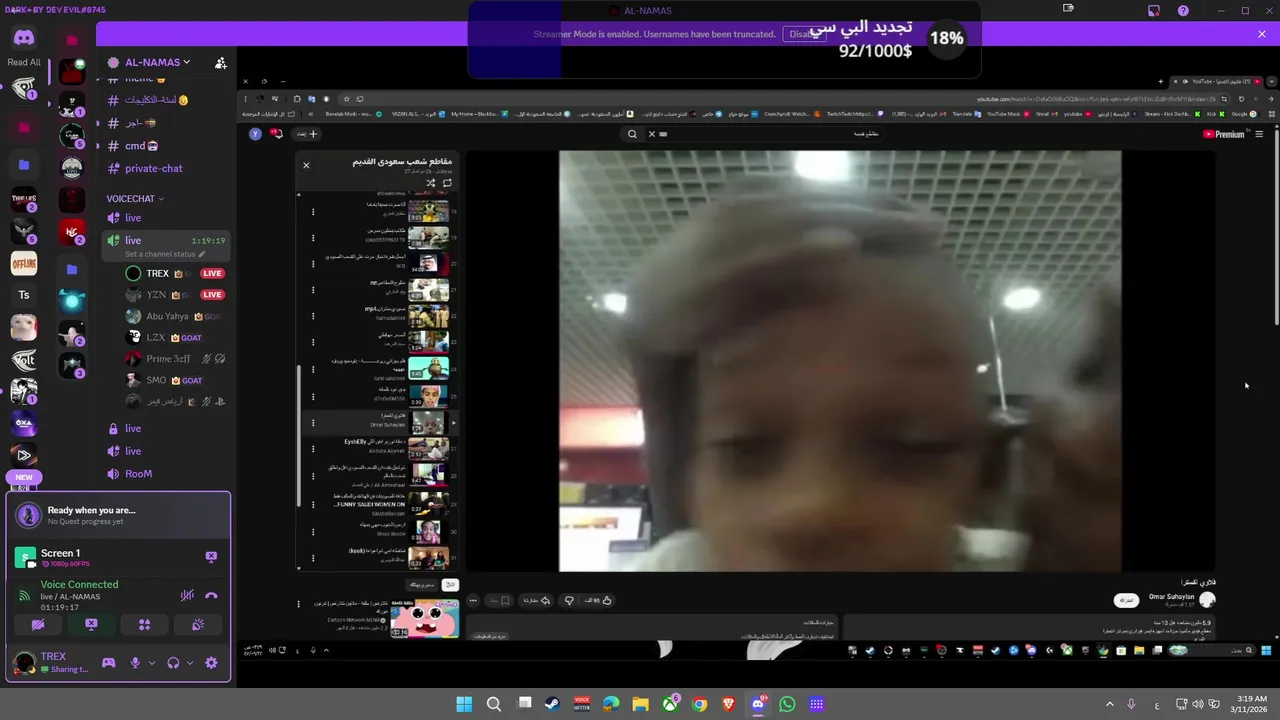The height and width of the screenshot is (720, 1280).
Task: Toggle screen share button in voice panel
Action: (x=91, y=624)
